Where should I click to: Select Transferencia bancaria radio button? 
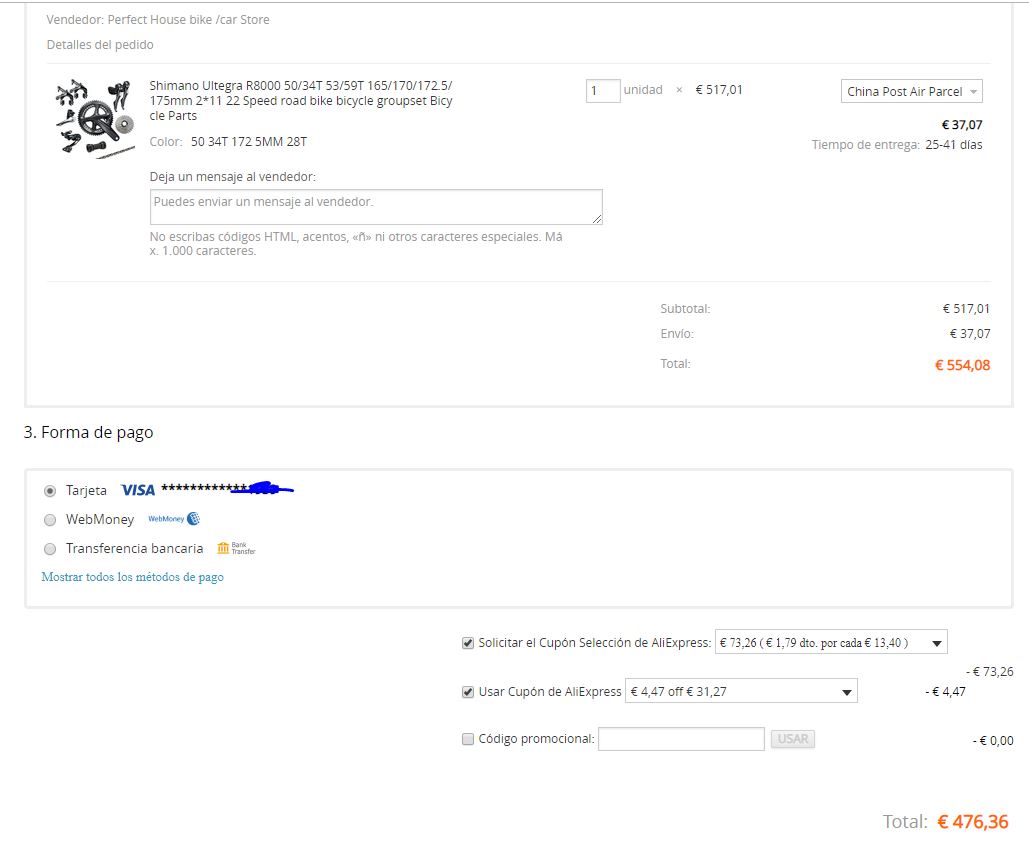click(x=50, y=549)
